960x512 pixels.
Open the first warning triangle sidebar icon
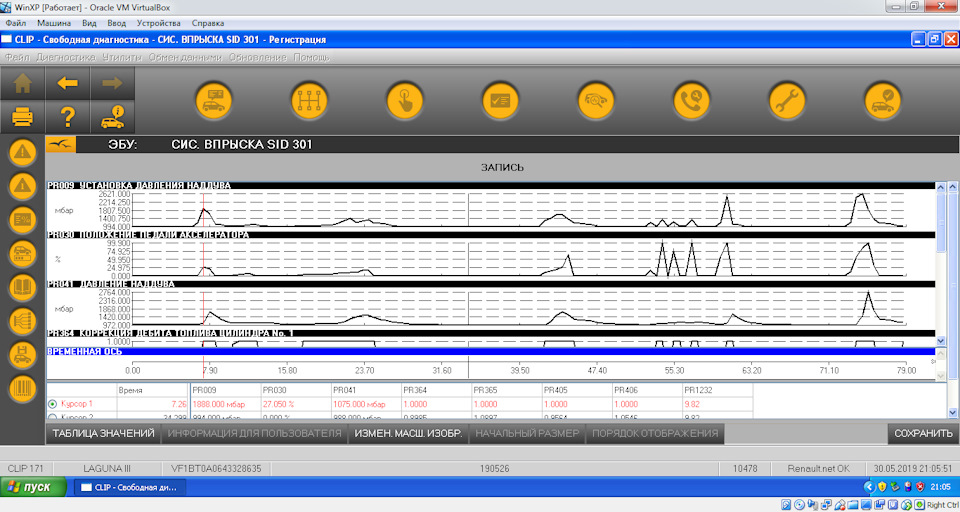[23, 152]
